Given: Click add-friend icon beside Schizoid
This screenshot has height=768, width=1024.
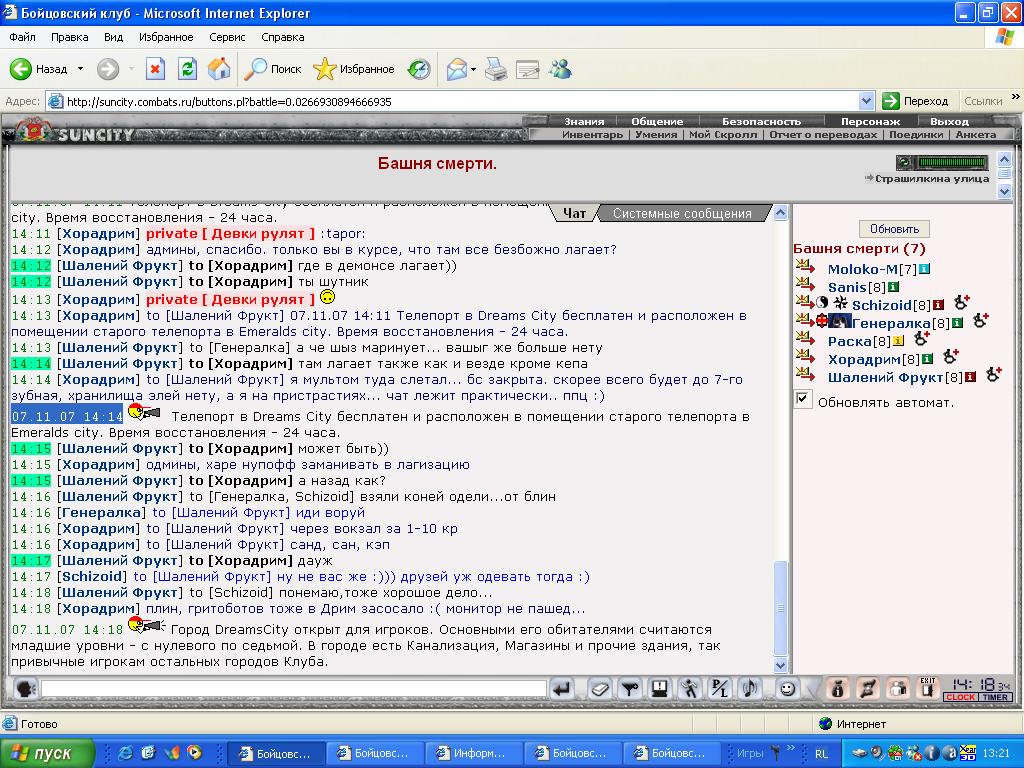Looking at the screenshot, I should (x=962, y=303).
